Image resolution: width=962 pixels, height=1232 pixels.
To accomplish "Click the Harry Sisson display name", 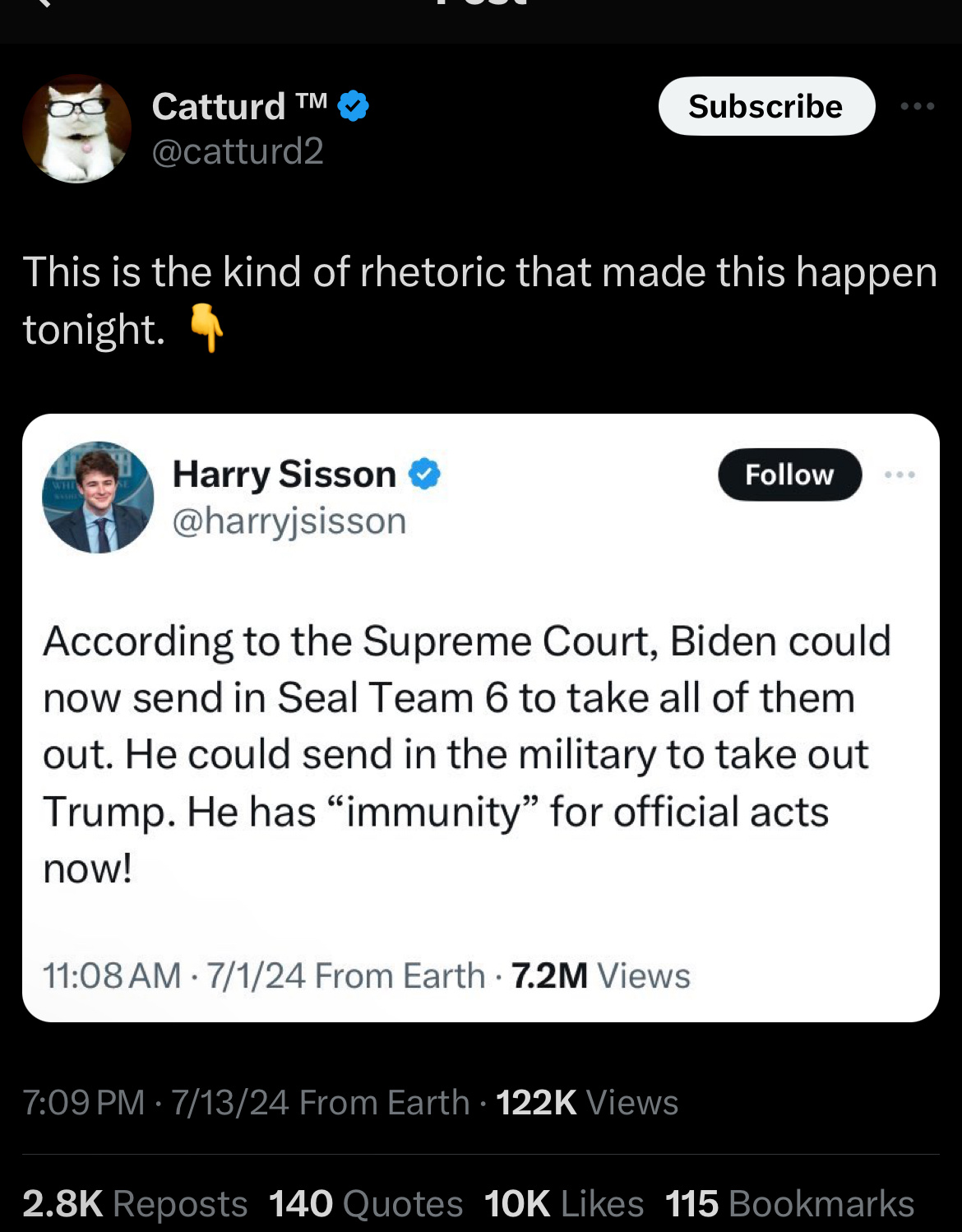I will pos(284,475).
